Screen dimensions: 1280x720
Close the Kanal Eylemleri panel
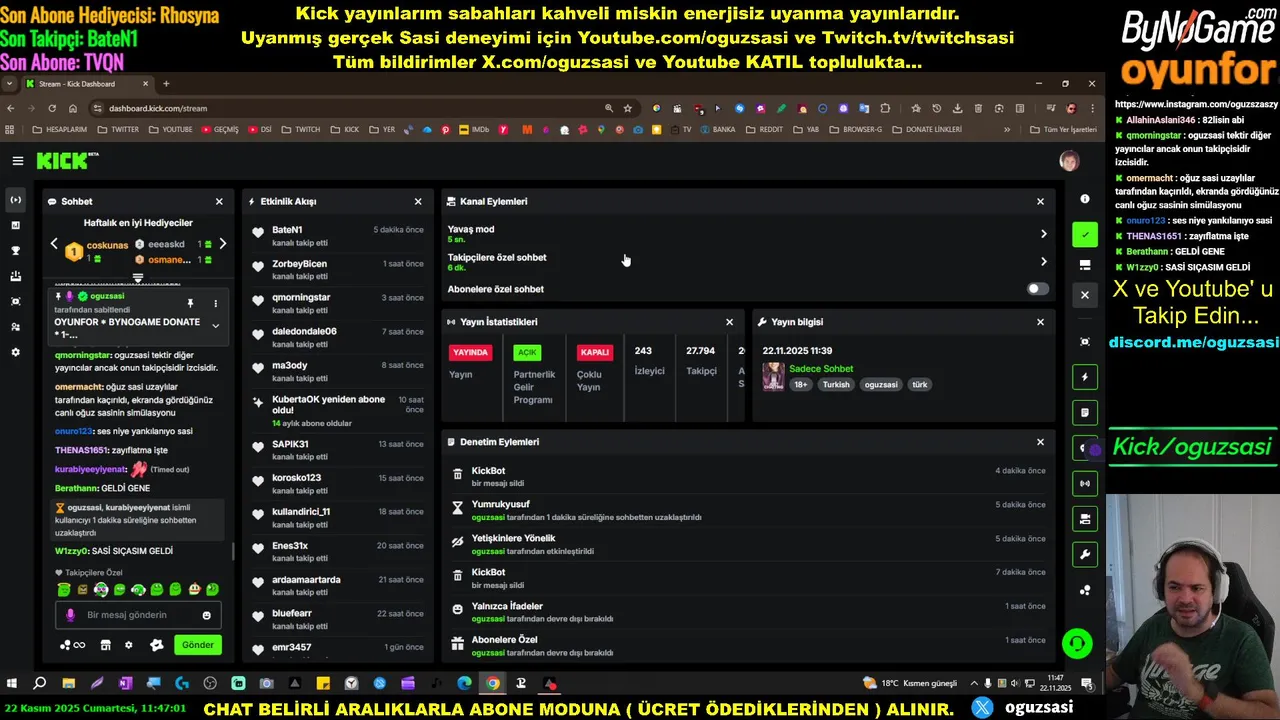coord(1040,201)
